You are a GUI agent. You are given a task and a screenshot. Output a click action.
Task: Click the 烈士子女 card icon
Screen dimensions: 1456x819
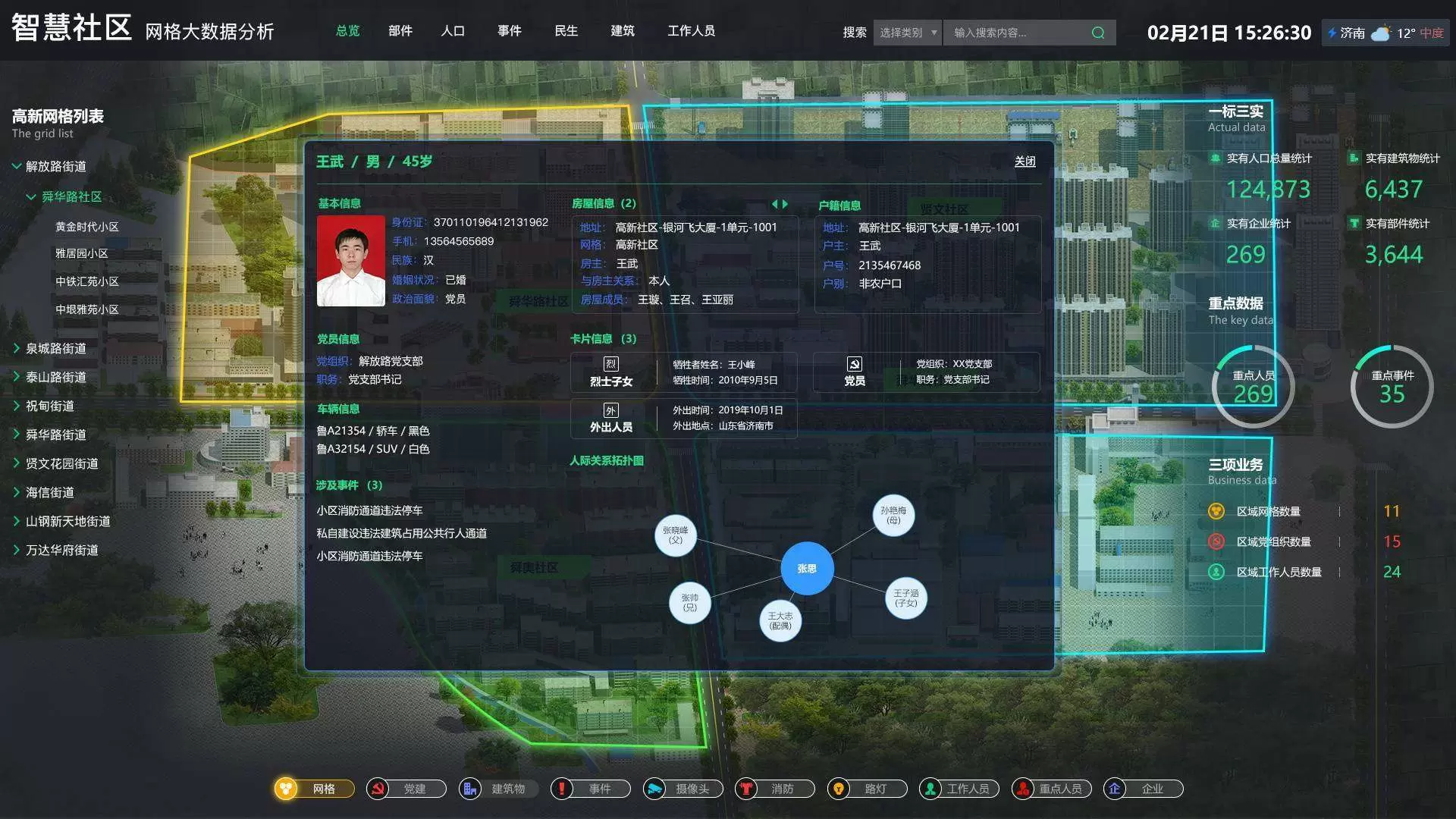(610, 364)
